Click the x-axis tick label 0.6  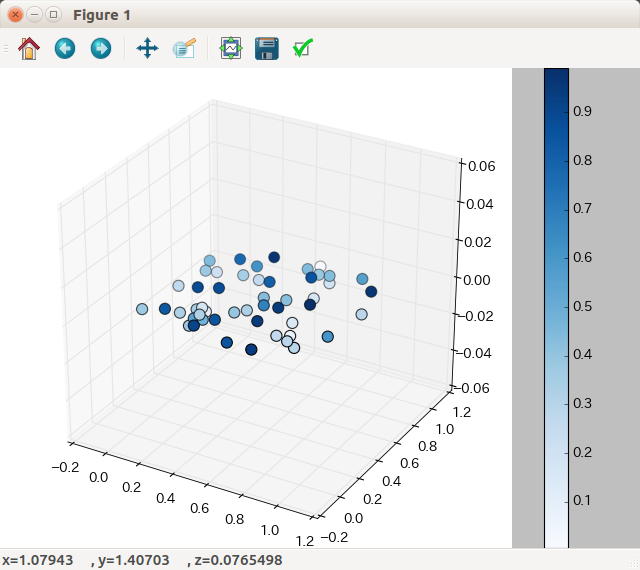click(200, 508)
